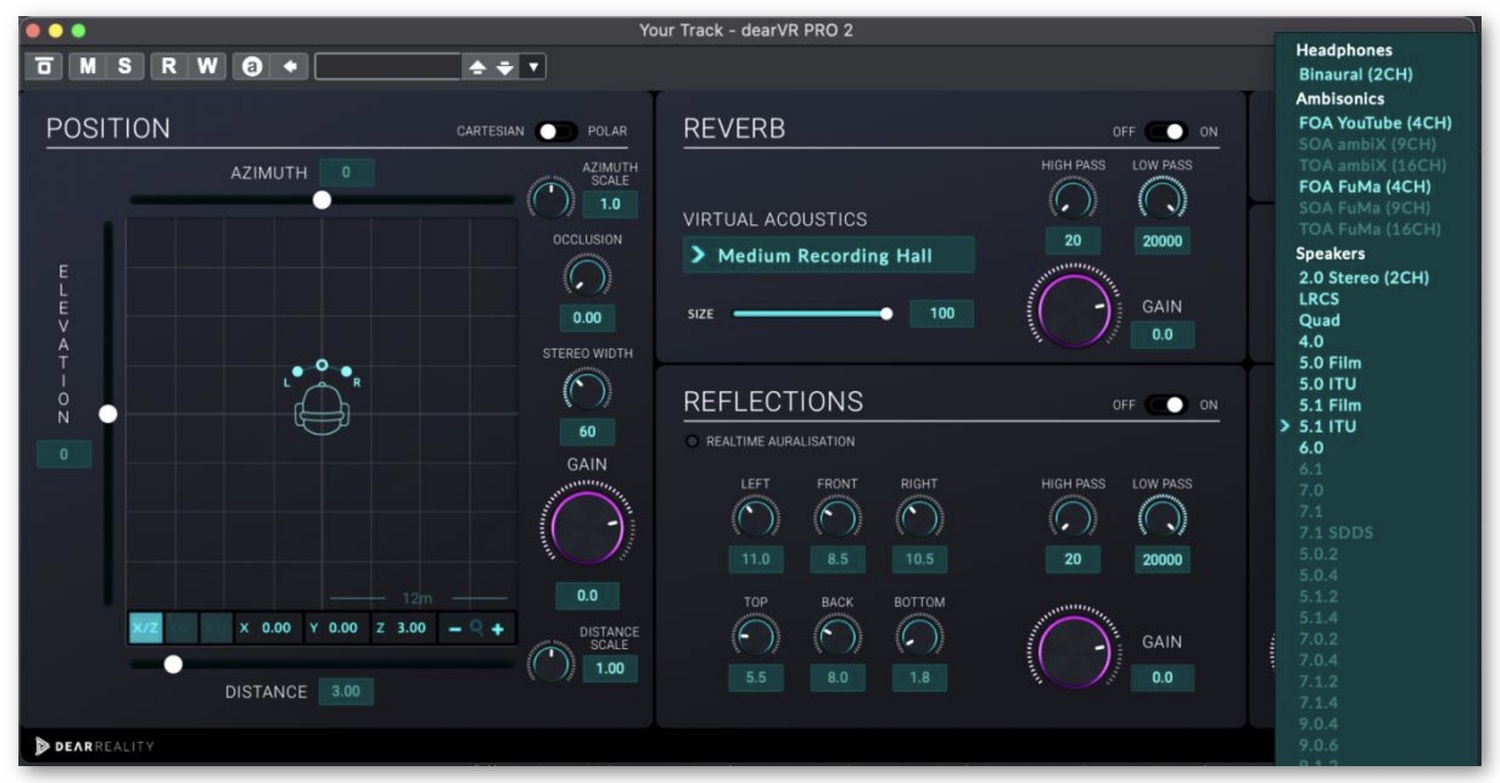Click the reverb Size value 100
This screenshot has height=783, width=1500.
[x=942, y=313]
